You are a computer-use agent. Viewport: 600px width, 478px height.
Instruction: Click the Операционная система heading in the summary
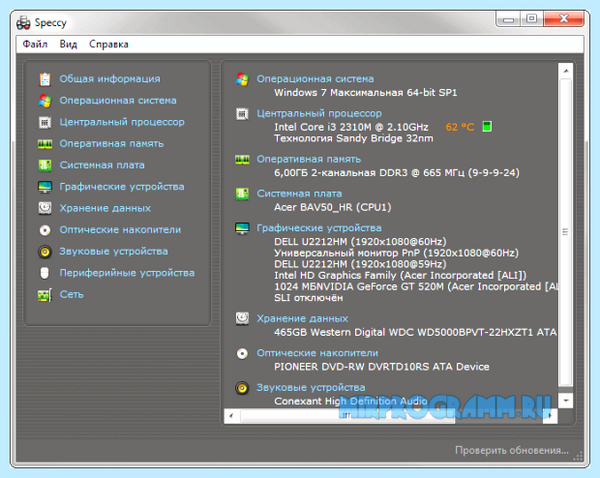tap(315, 79)
